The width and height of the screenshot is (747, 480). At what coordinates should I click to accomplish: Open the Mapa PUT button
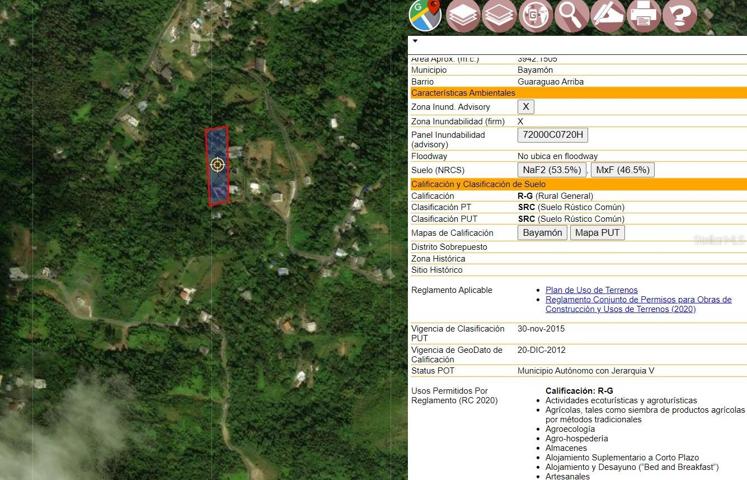597,233
